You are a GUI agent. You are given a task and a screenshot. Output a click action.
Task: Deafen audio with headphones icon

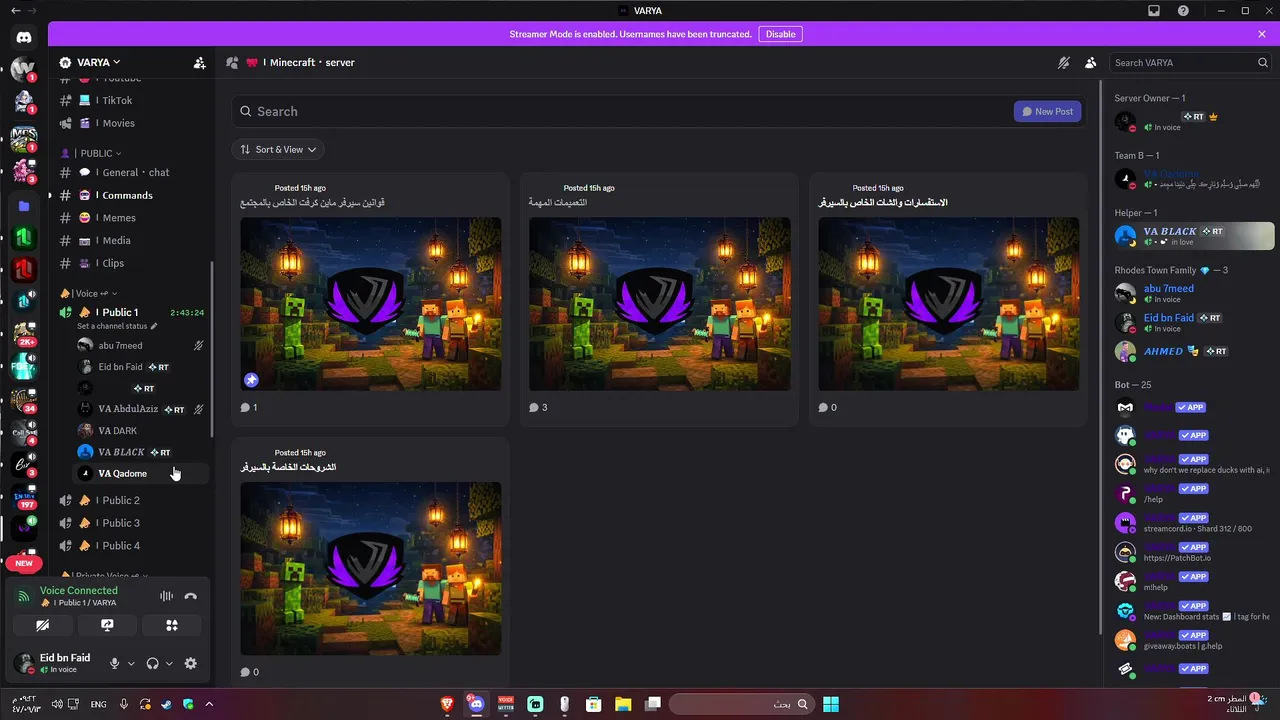153,663
